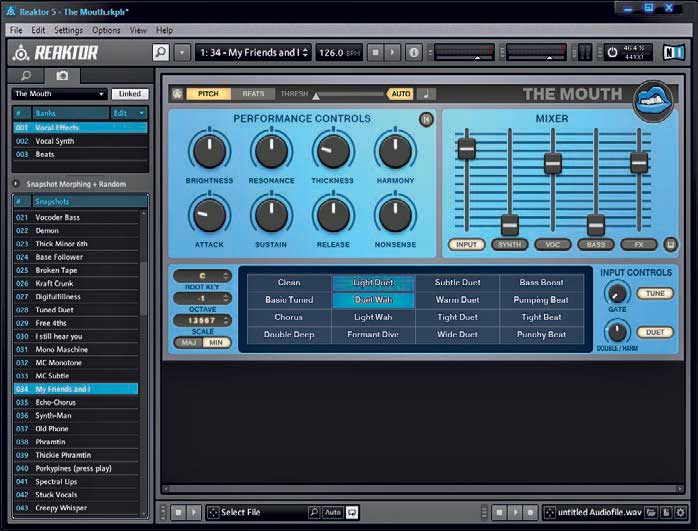The width and height of the screenshot is (698, 531).
Task: Open the Help menu
Action: (x=164, y=30)
